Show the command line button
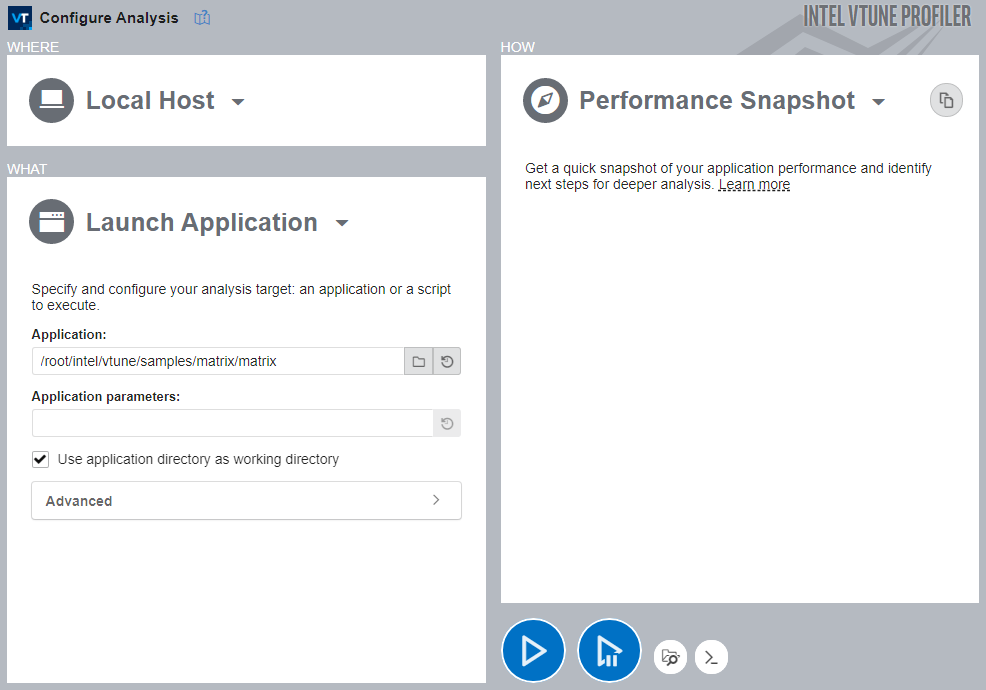Viewport: 986px width, 690px height. 711,657
